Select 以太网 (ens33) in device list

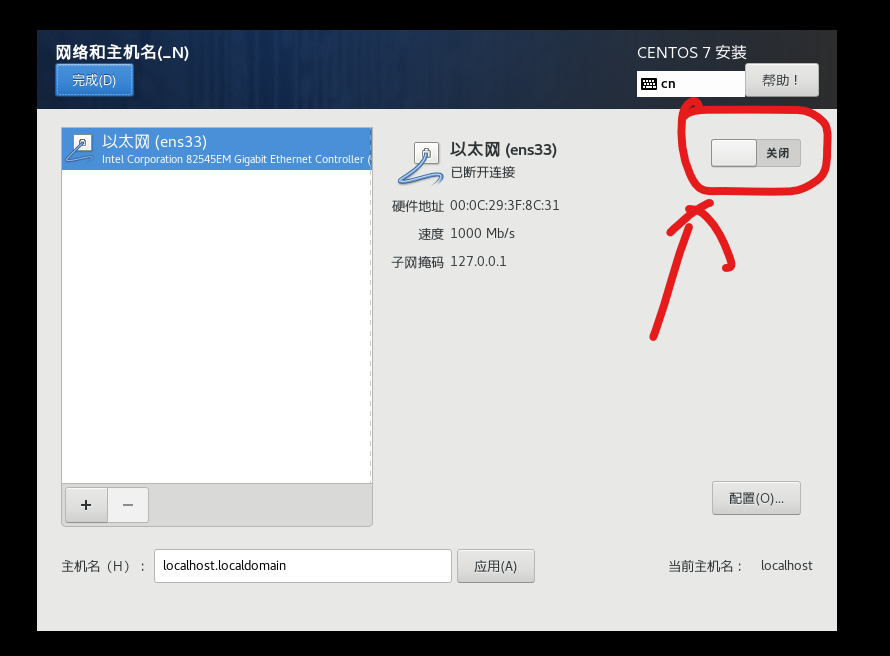click(216, 149)
